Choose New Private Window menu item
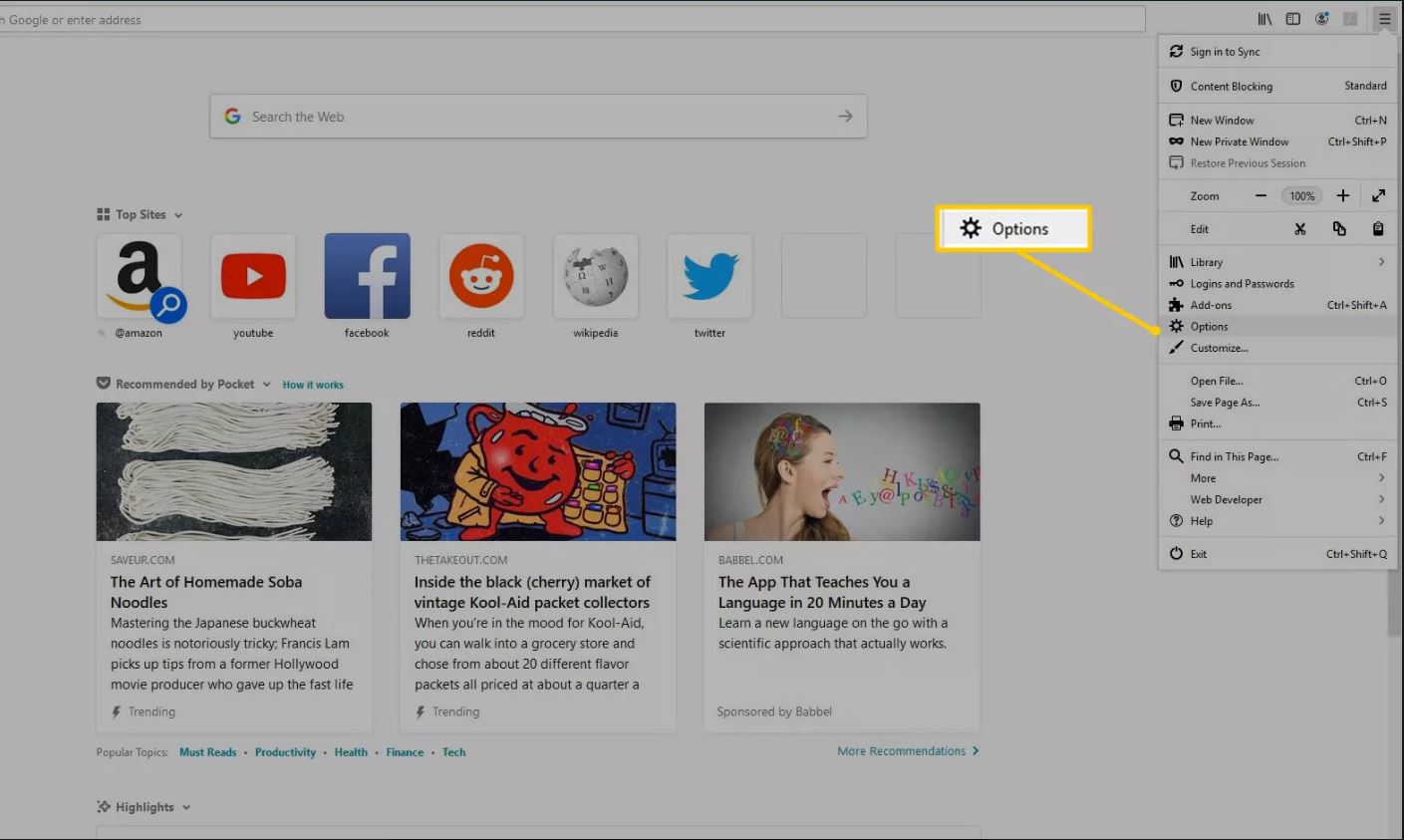Viewport: 1404px width, 840px height. (1239, 142)
